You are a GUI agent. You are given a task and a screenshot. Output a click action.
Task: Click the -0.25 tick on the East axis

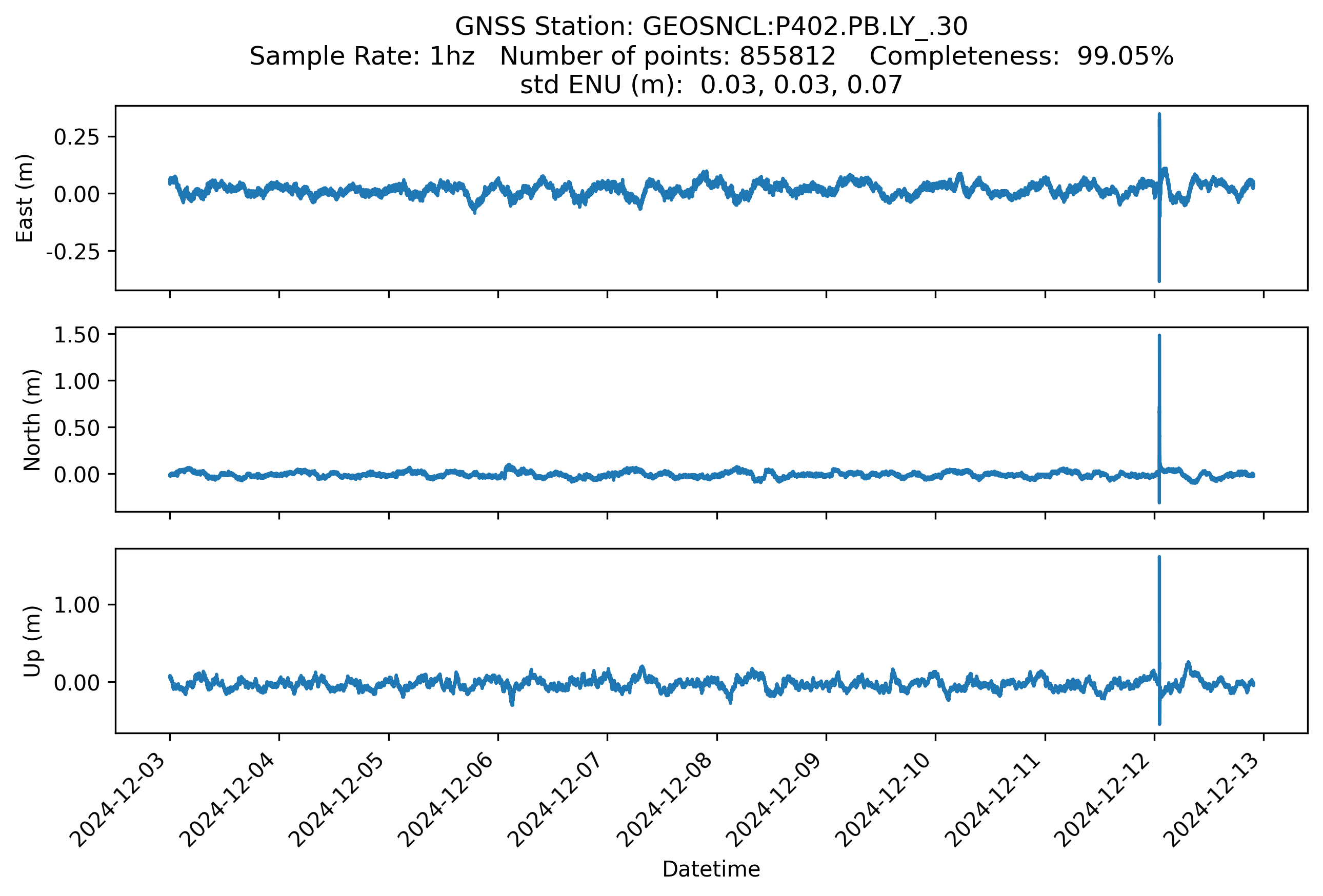73,252
